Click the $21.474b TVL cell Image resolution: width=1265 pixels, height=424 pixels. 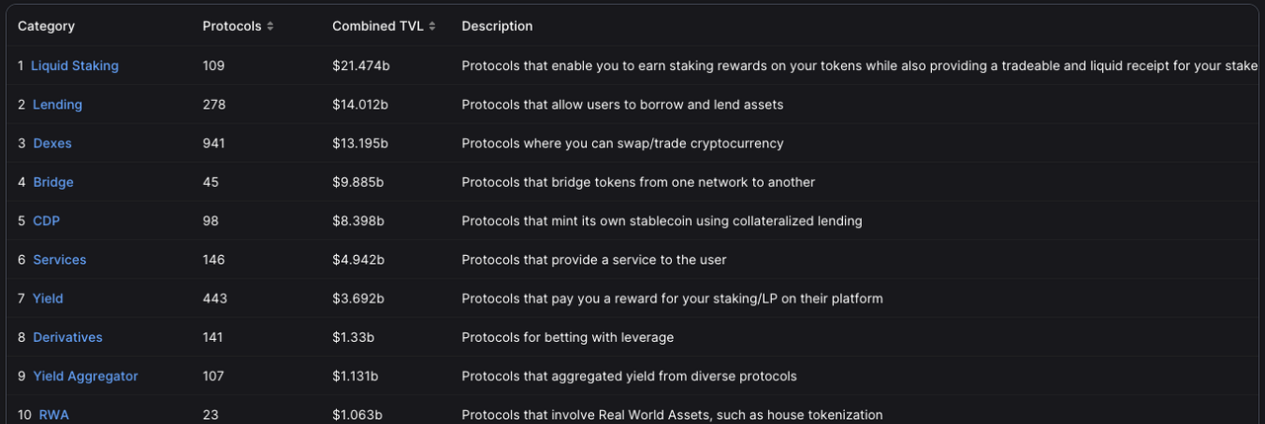(x=361, y=66)
